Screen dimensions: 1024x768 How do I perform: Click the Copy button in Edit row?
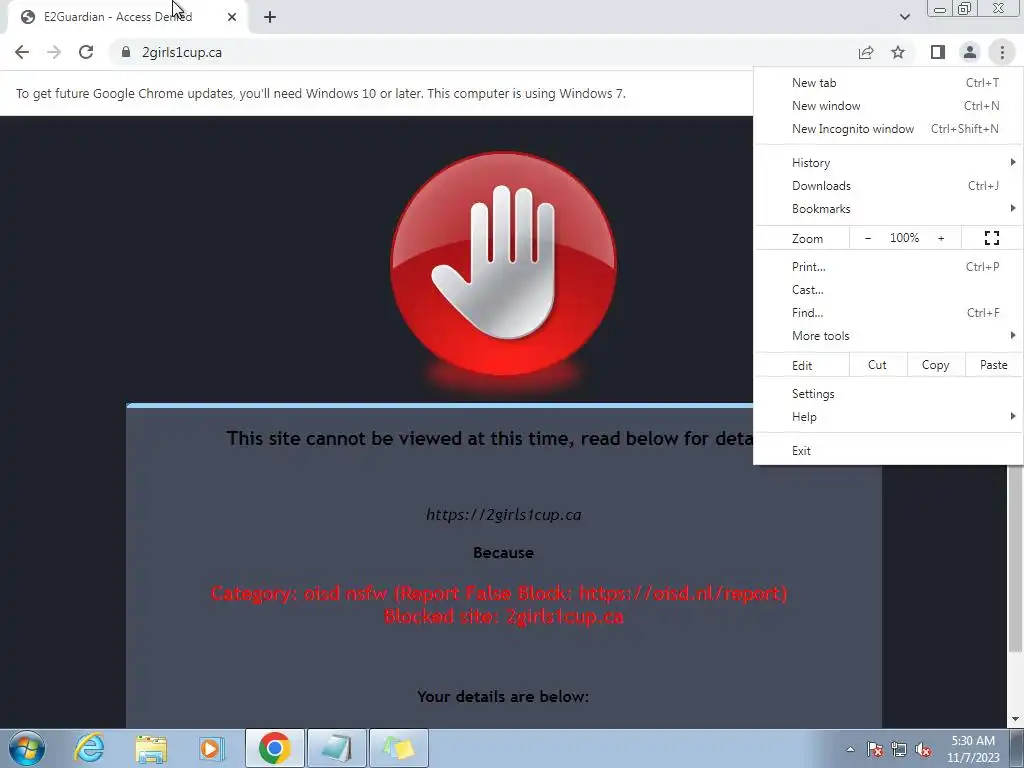(935, 365)
